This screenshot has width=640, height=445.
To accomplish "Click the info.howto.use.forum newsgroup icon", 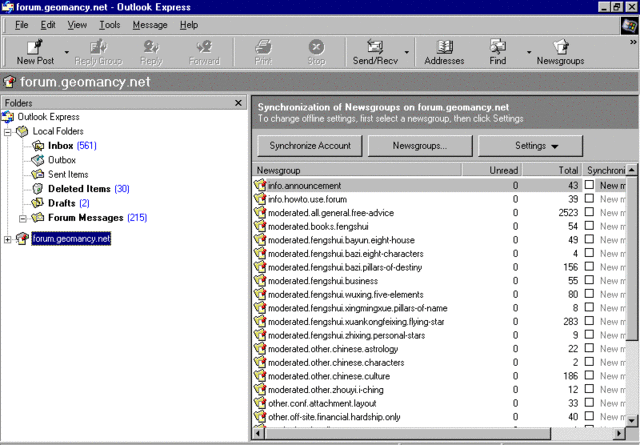I will click(260, 199).
